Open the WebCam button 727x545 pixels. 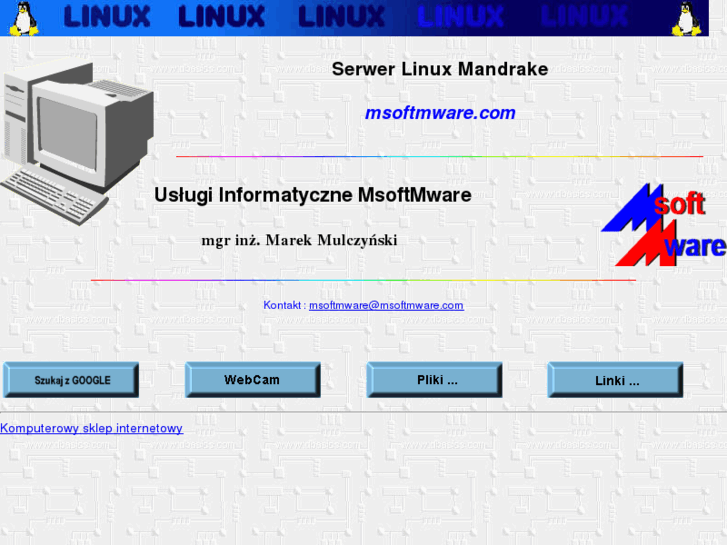(x=253, y=380)
